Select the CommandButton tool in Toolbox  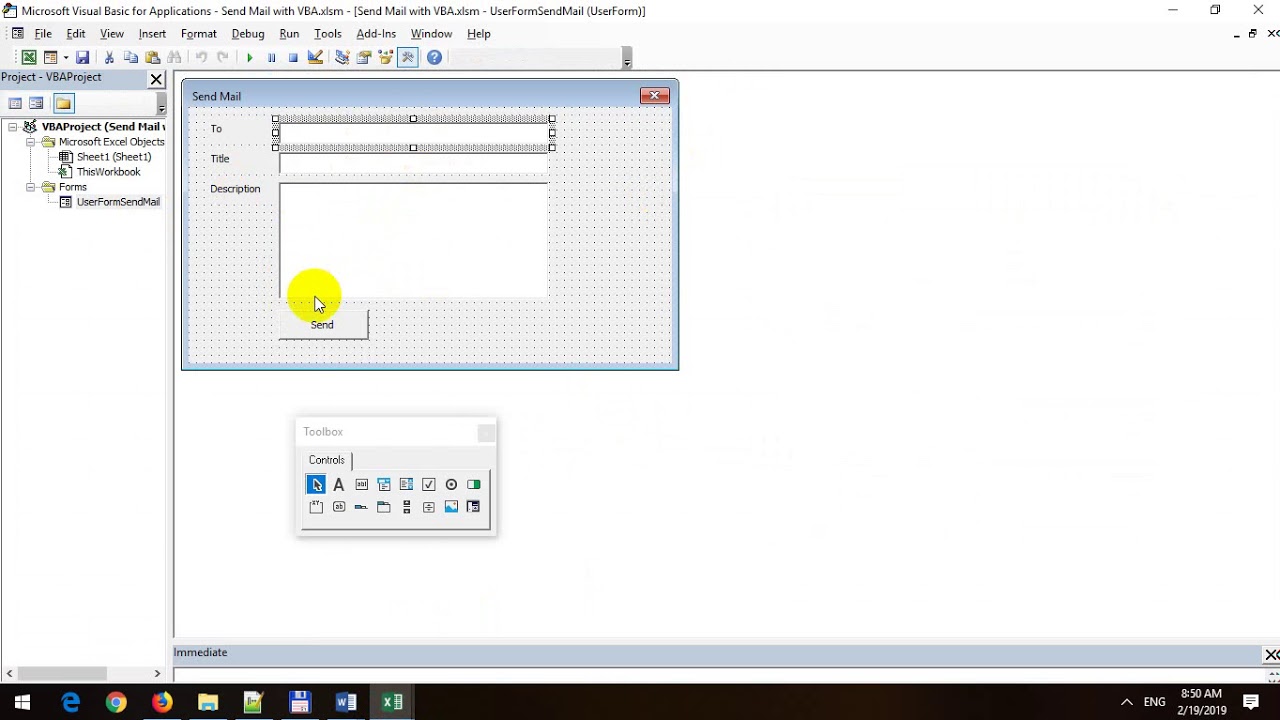click(x=338, y=507)
